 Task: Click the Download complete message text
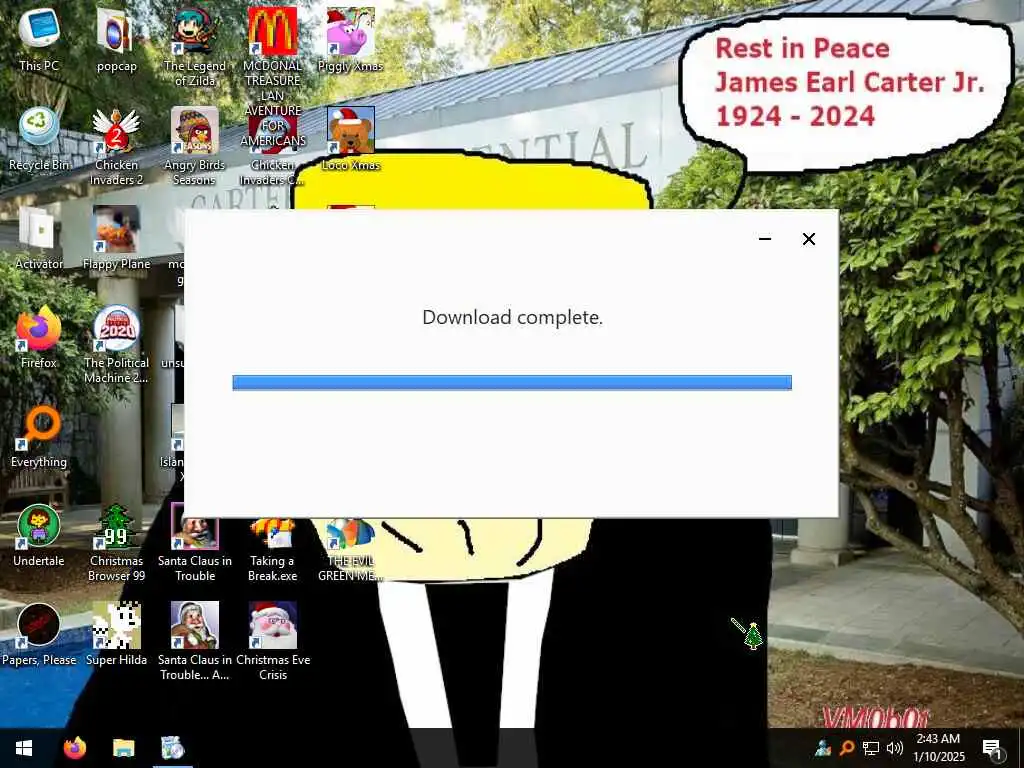tap(513, 317)
